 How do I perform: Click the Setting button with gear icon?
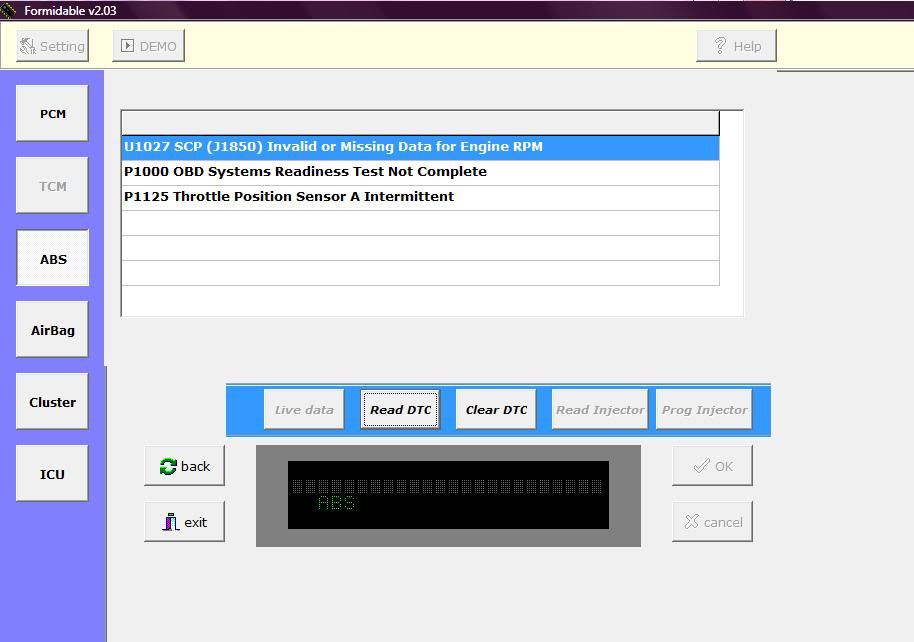coord(53,46)
